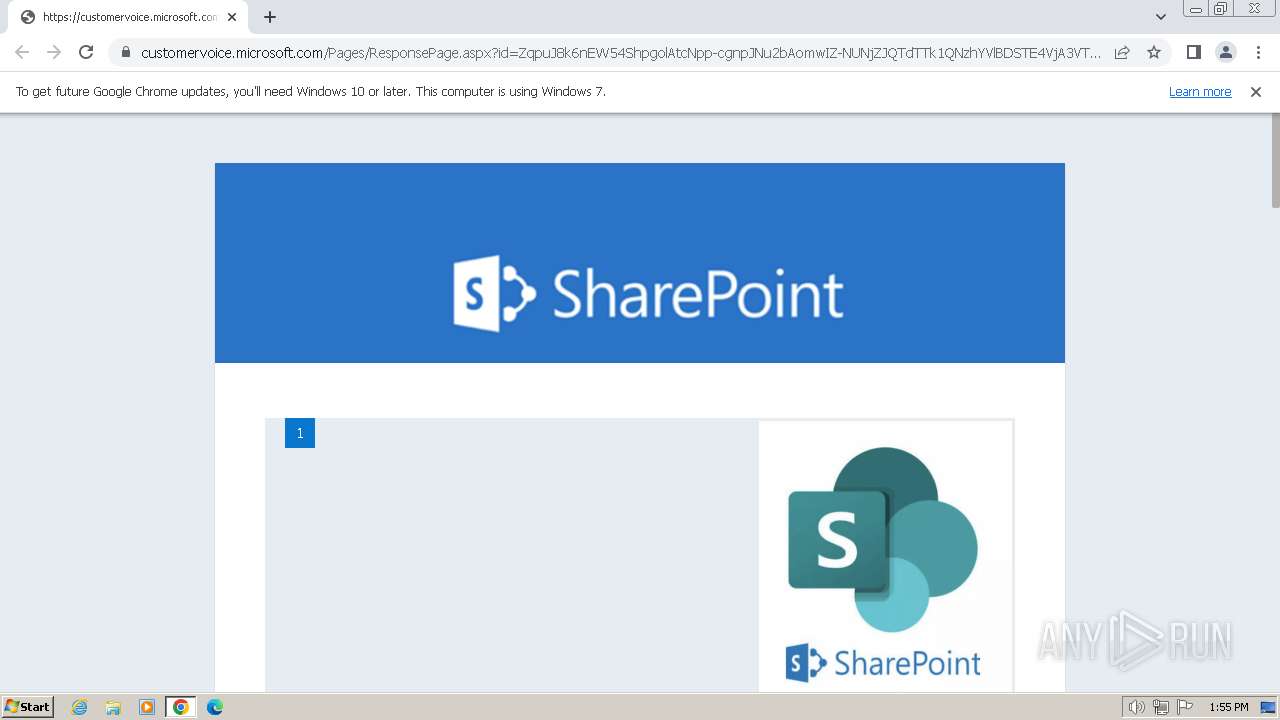This screenshot has height=720, width=1280.
Task: Switch to Chrome in the taskbar
Action: point(181,707)
